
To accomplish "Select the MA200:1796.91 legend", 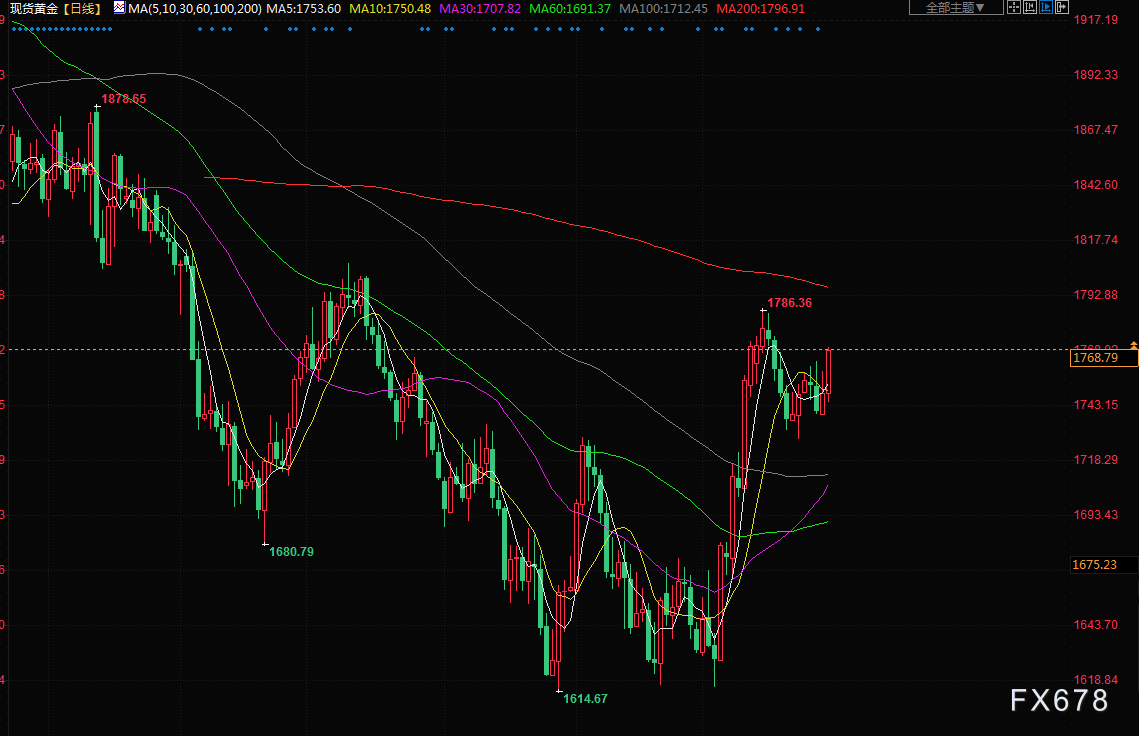I will [761, 9].
